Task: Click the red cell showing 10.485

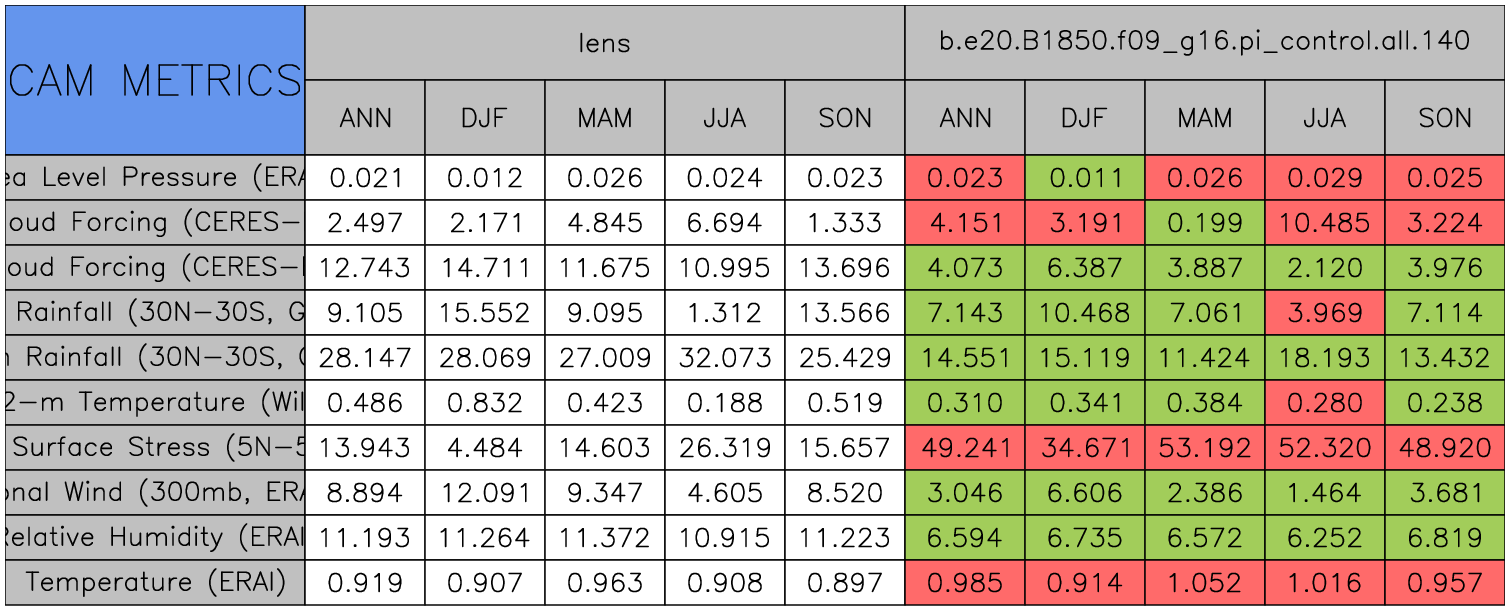Action: pos(1324,223)
